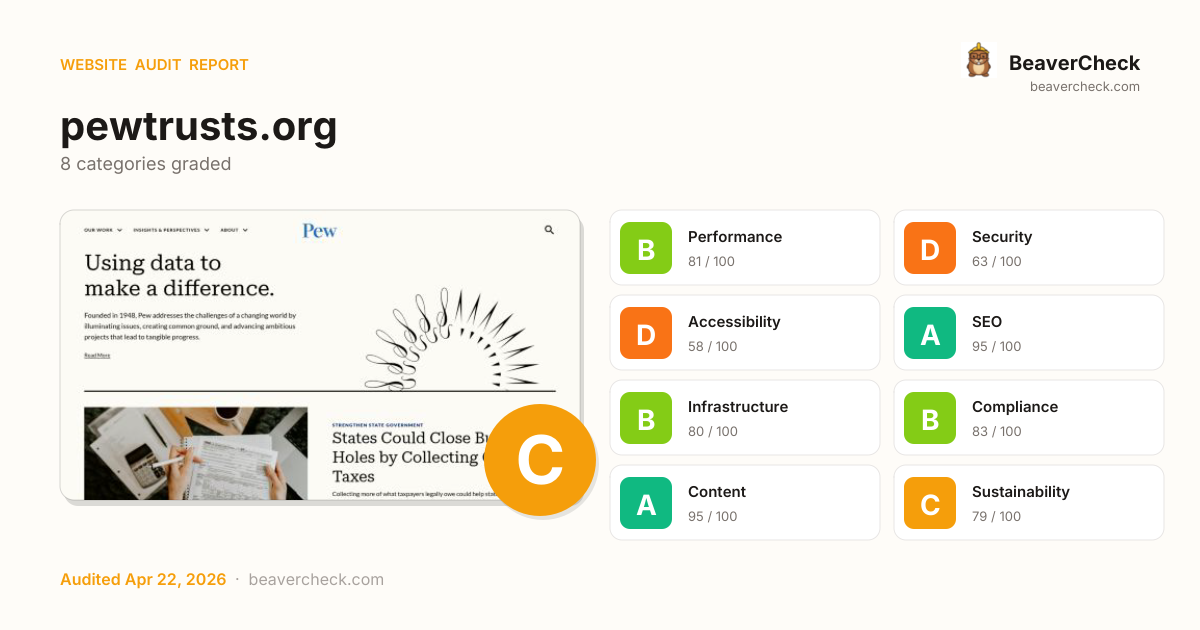The height and width of the screenshot is (630, 1200).
Task: Click the Sustainability grade C badge
Action: click(930, 503)
